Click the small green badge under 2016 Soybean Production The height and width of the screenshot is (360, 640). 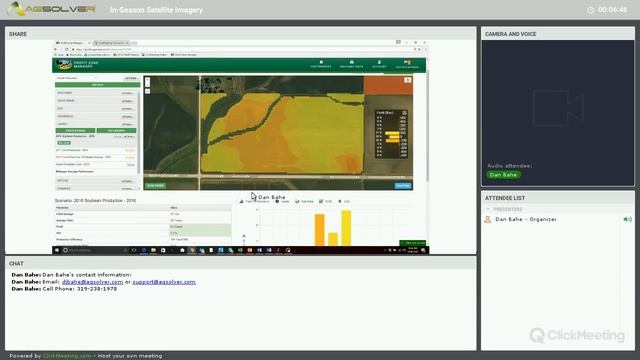64,143
